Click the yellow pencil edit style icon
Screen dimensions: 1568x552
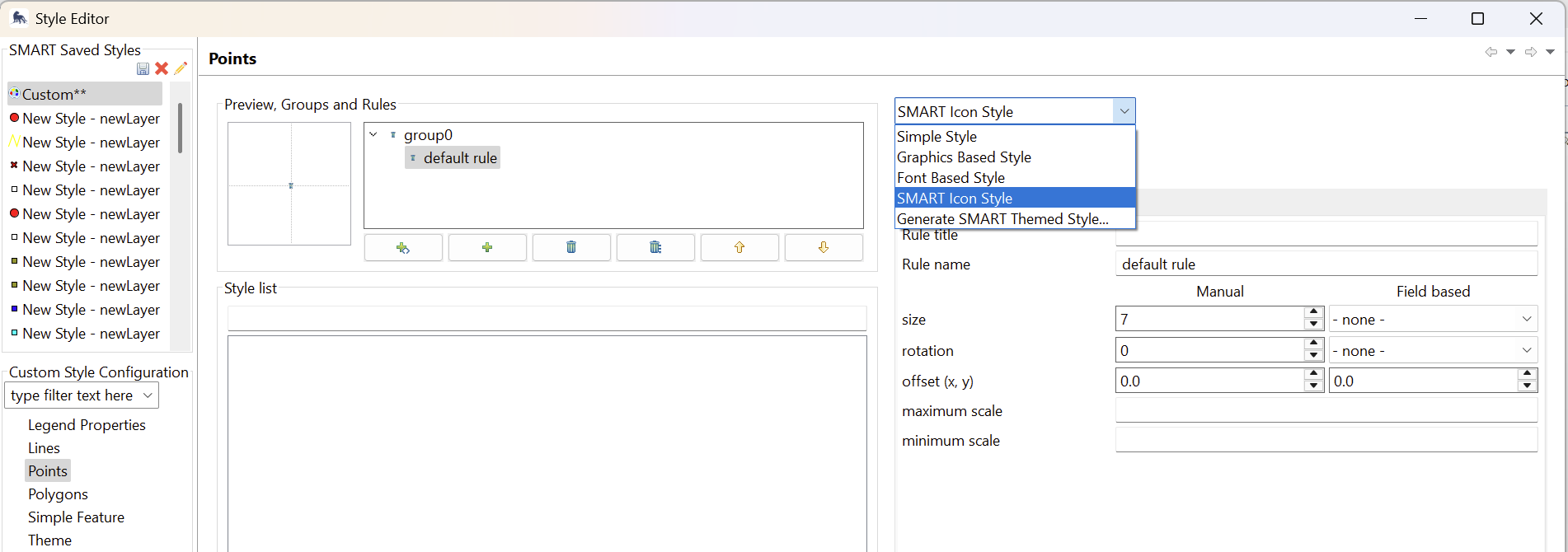coord(181,68)
